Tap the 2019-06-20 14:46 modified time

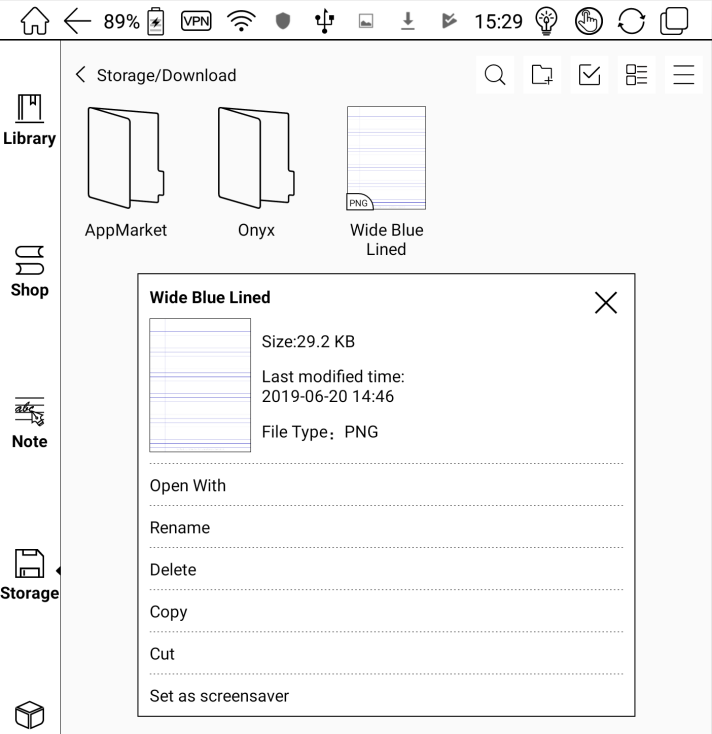pyautogui.click(x=328, y=396)
